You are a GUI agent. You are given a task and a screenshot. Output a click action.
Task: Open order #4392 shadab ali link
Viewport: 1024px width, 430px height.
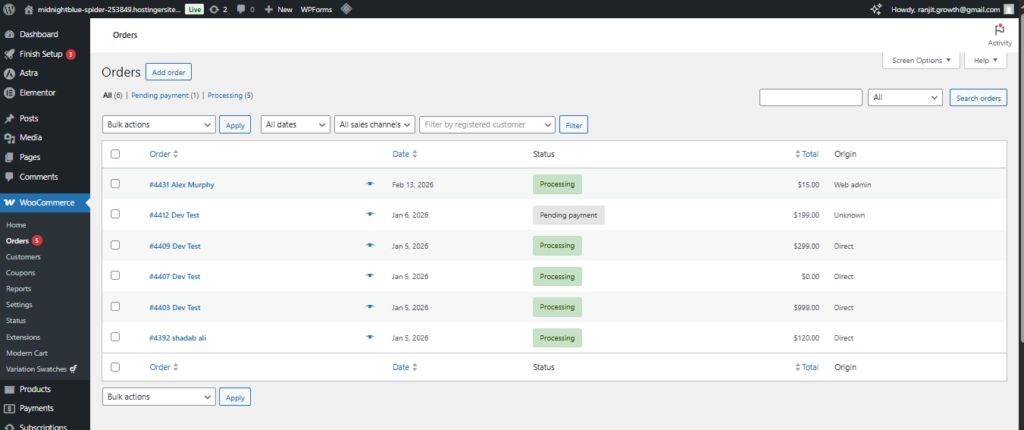(x=178, y=338)
